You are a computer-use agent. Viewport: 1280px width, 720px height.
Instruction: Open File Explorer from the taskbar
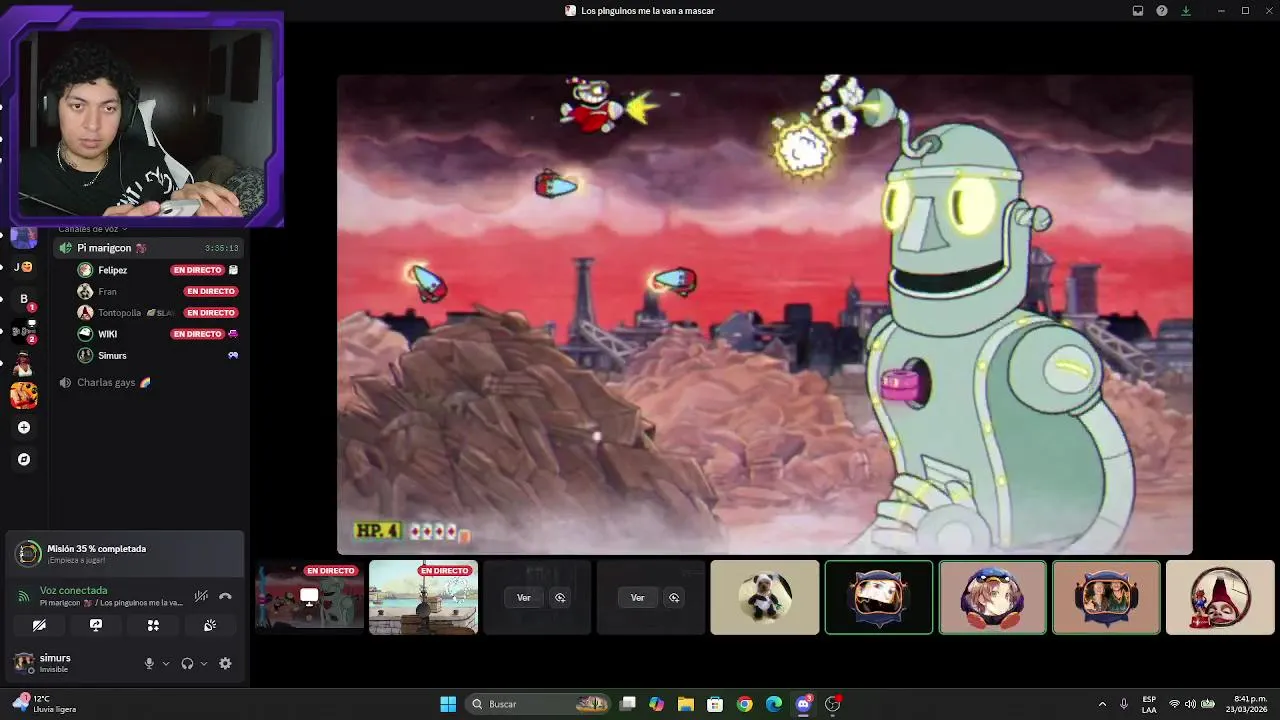coord(686,704)
